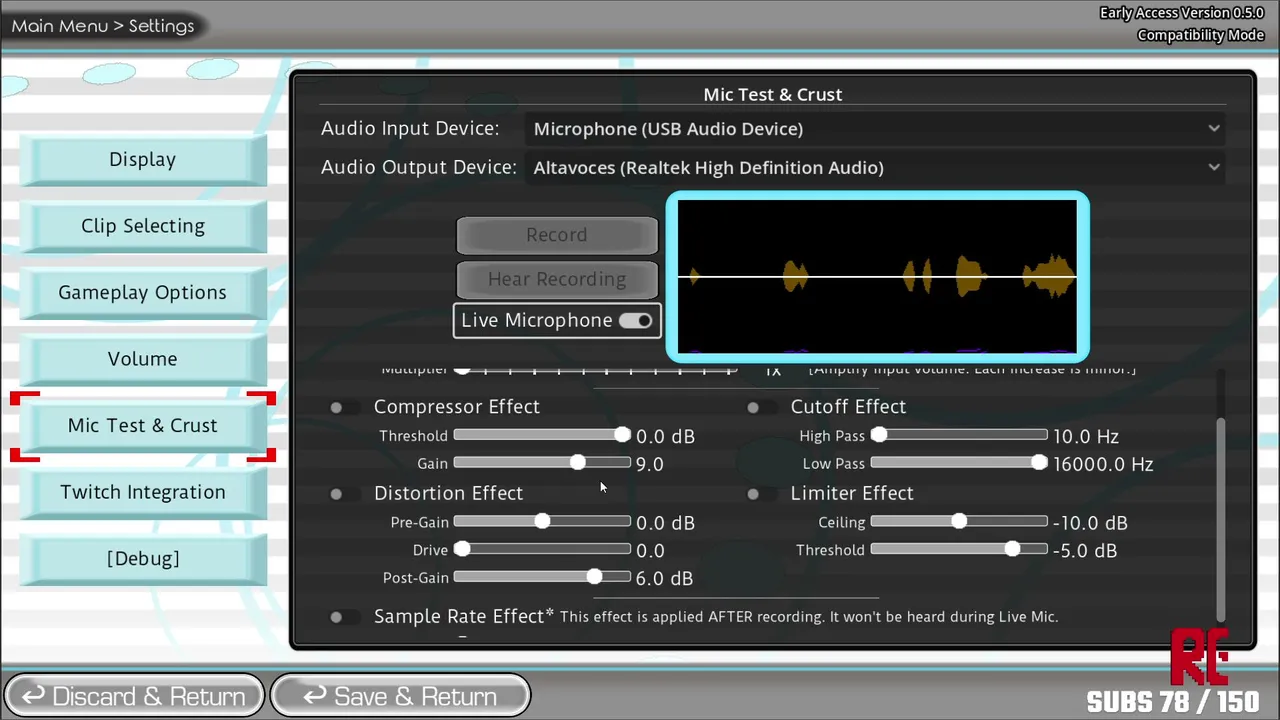Click the 16000.0 Hz Low Pass value
The height and width of the screenshot is (720, 1280).
click(x=1103, y=464)
